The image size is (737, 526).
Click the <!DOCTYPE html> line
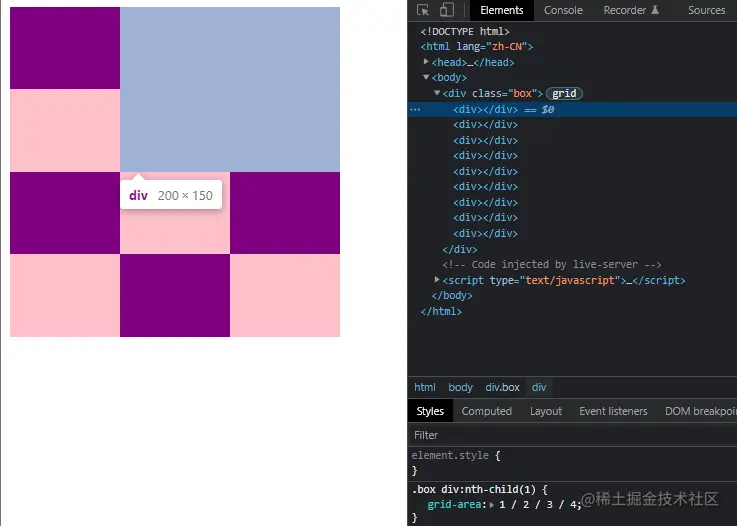(x=465, y=31)
